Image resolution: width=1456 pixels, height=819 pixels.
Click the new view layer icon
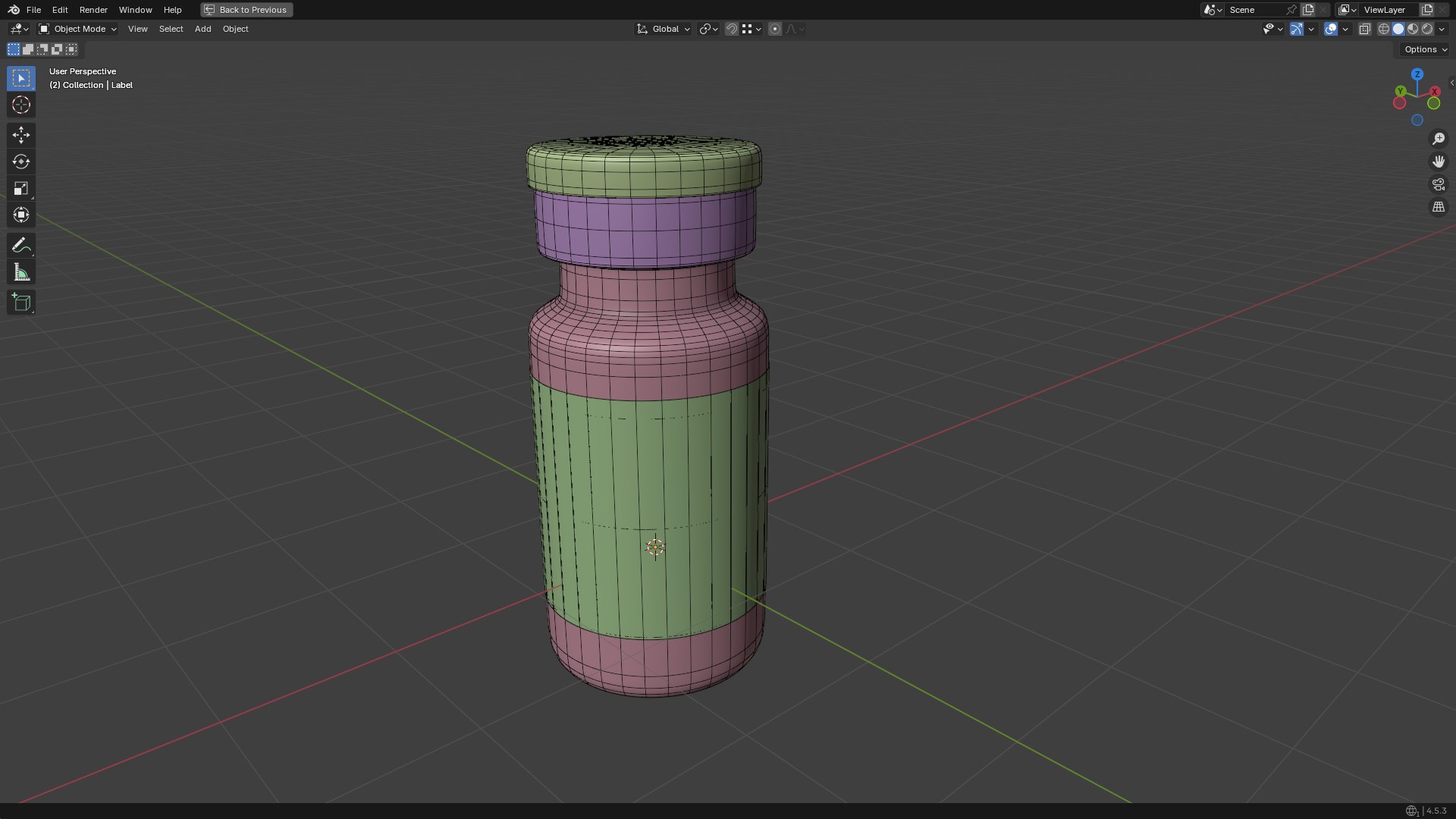tap(1427, 10)
